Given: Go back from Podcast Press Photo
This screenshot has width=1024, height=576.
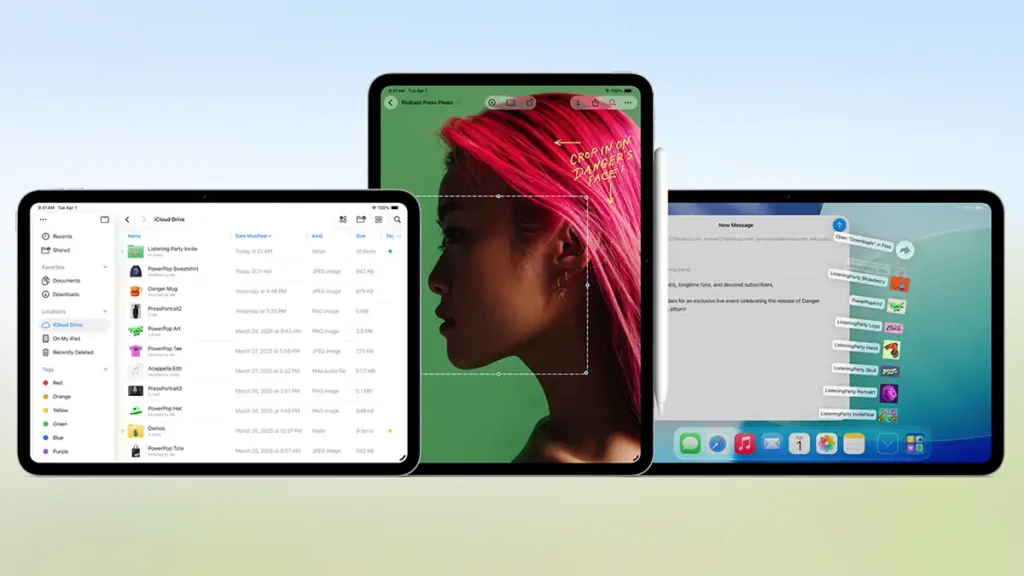Looking at the screenshot, I should pyautogui.click(x=391, y=103).
